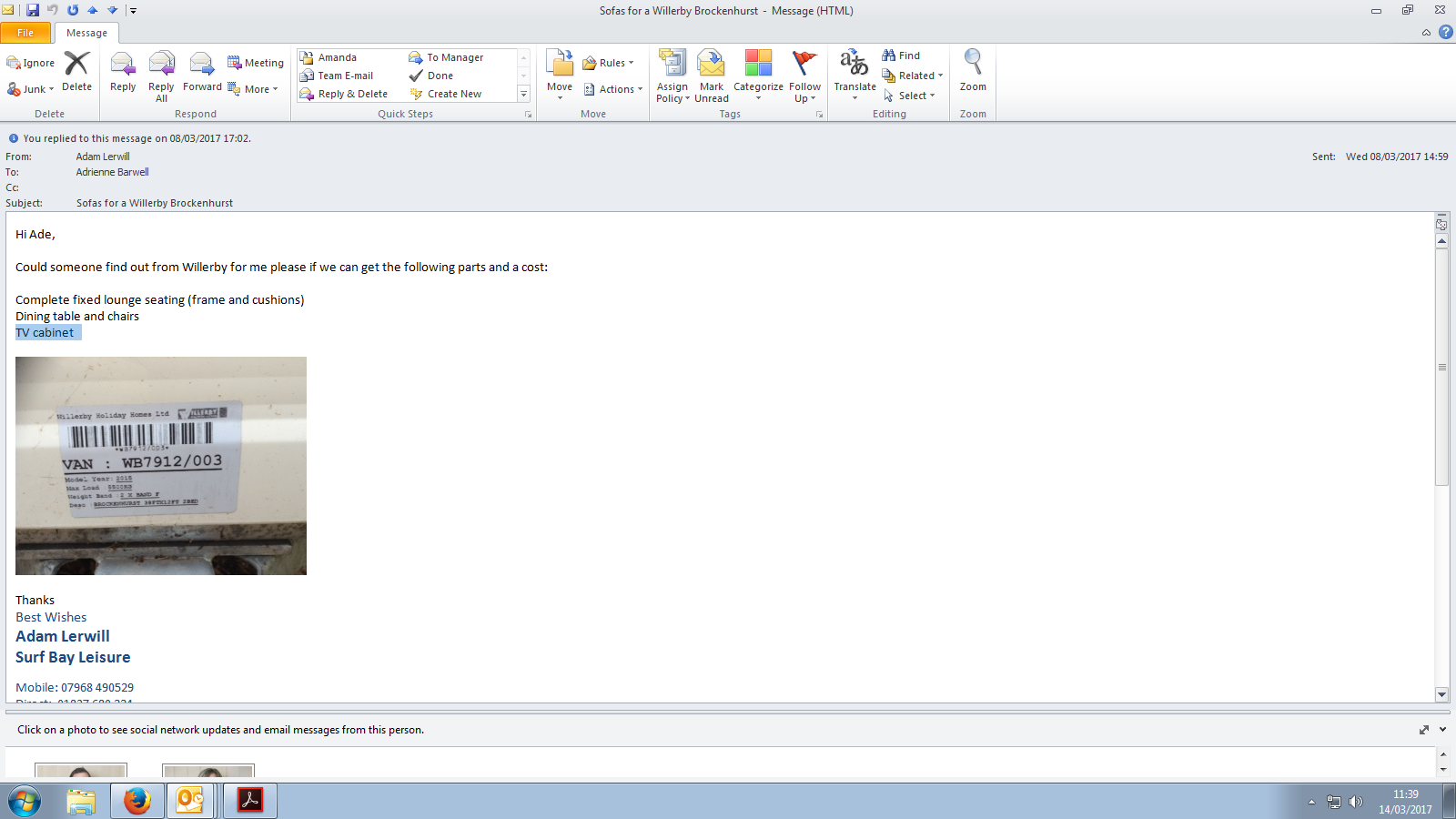Mark as Done quick step
1456x819 pixels.
pyautogui.click(x=431, y=76)
